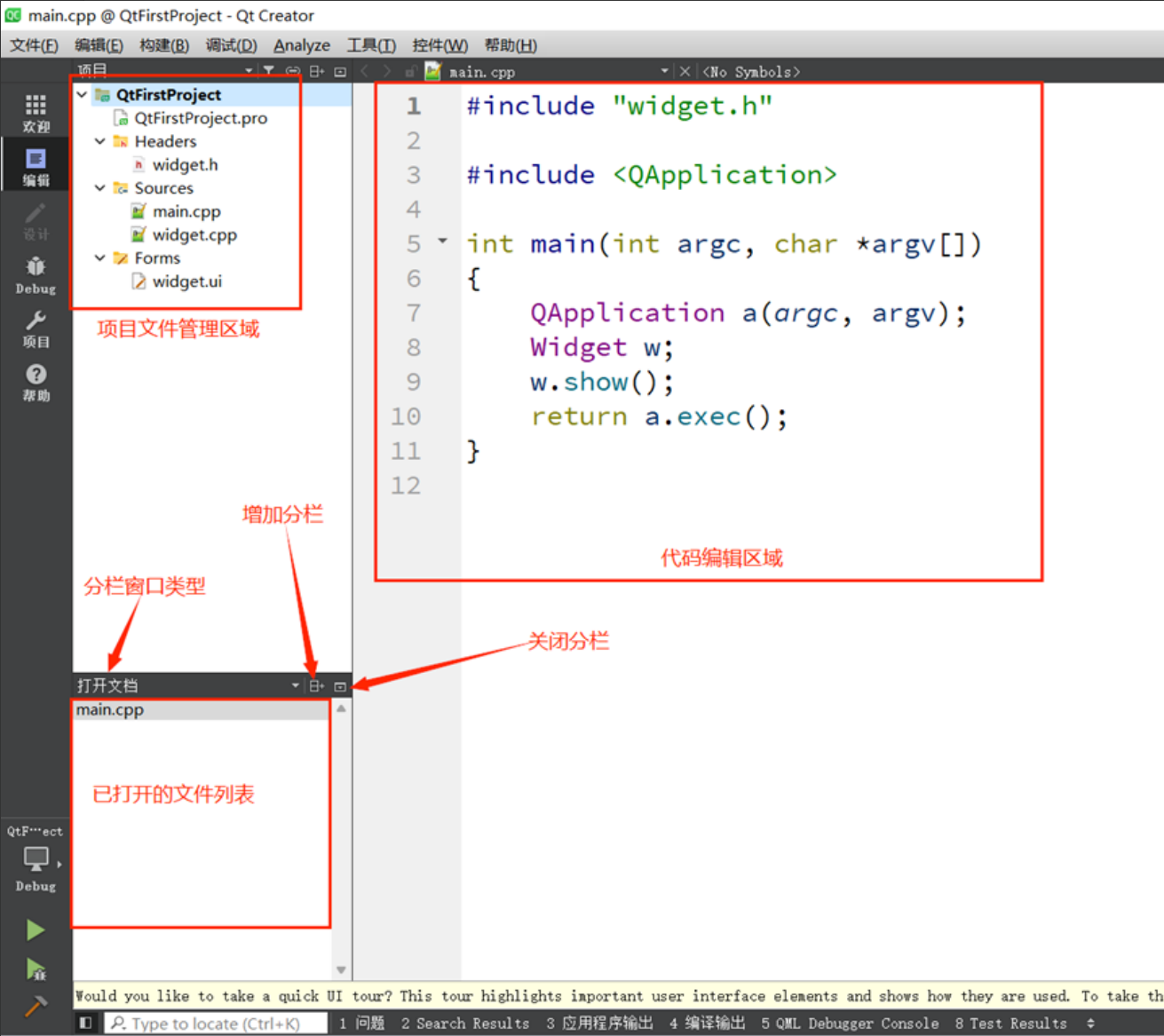Close the 打开文档 split panel
The width and height of the screenshot is (1164, 1036).
[340, 686]
